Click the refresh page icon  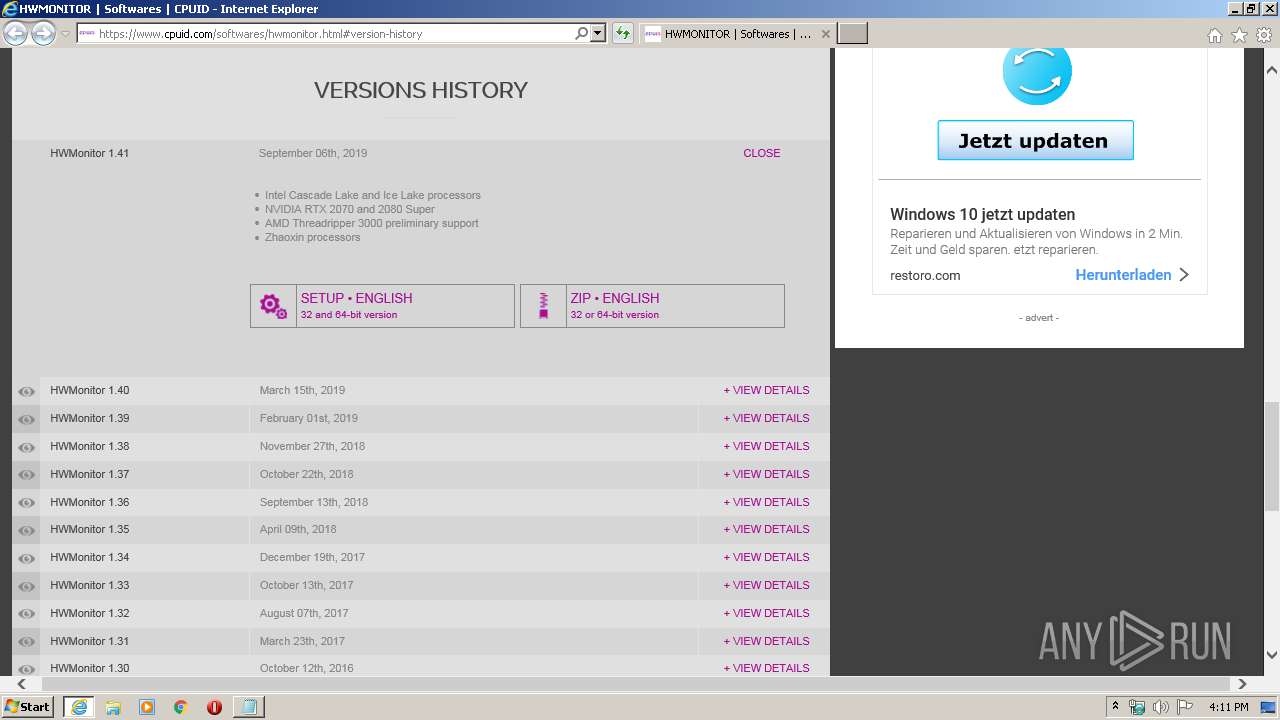(x=623, y=33)
